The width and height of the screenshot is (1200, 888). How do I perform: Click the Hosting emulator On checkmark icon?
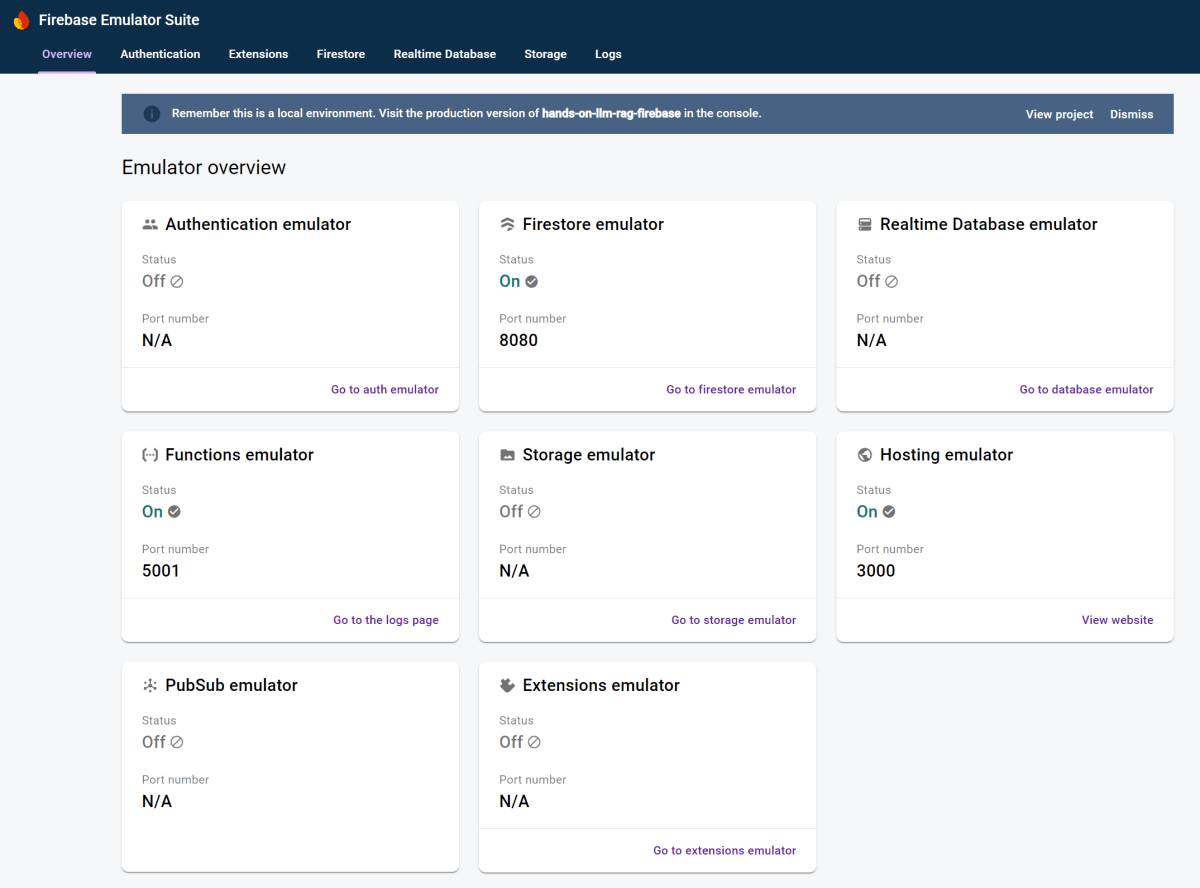coord(889,512)
